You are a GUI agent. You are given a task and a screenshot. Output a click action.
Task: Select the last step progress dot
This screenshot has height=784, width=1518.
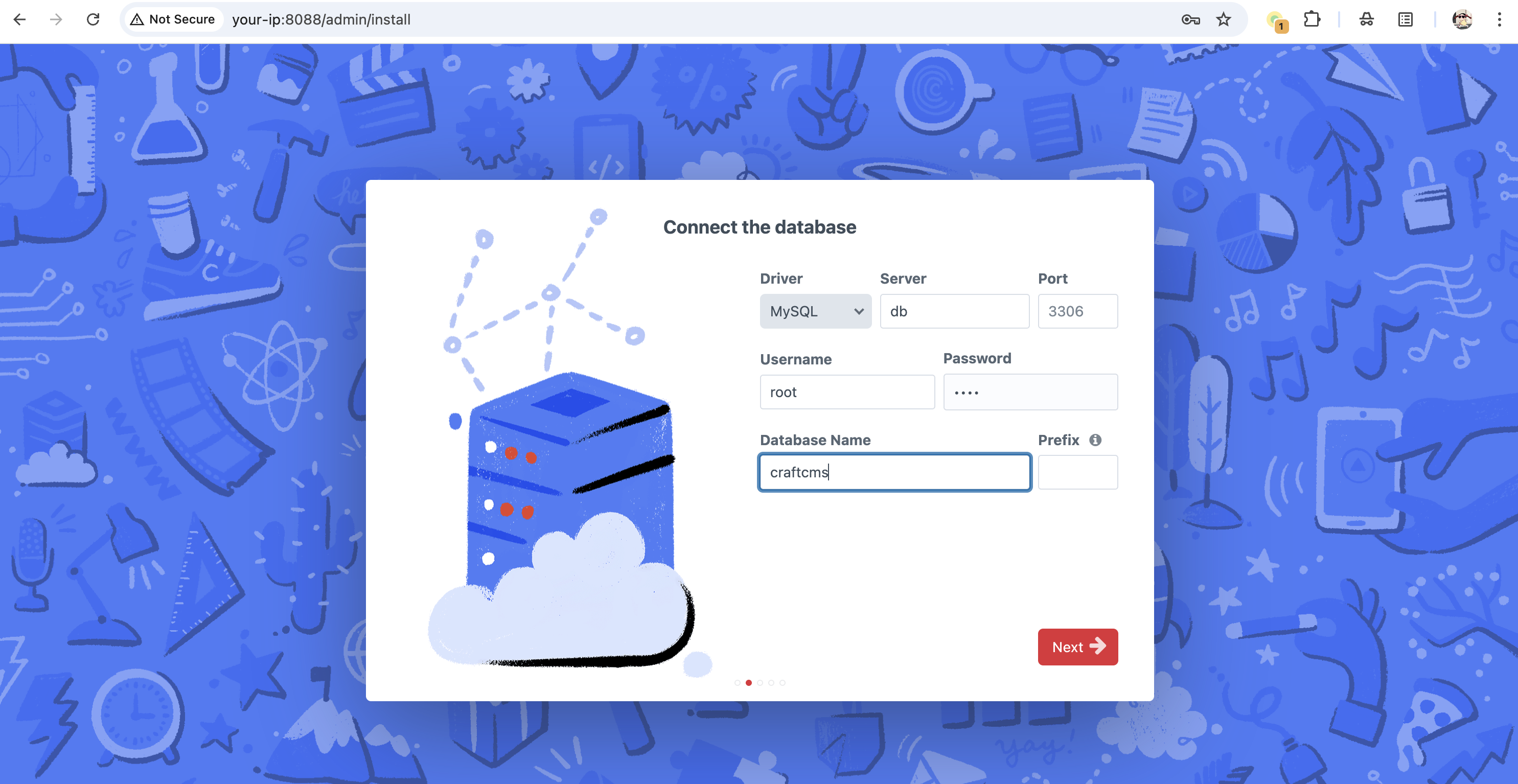tap(782, 683)
